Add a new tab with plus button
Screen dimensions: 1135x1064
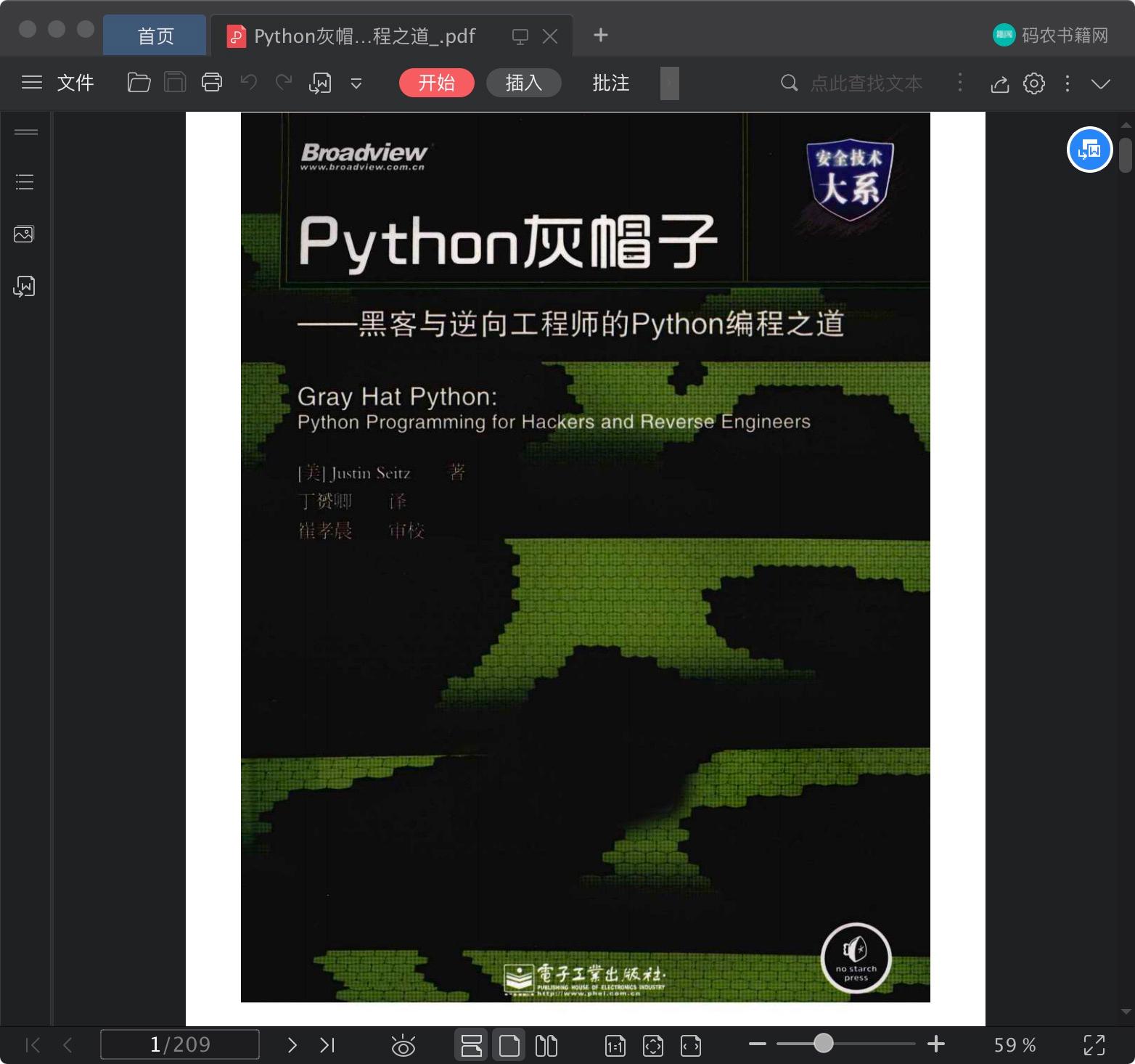click(x=600, y=35)
